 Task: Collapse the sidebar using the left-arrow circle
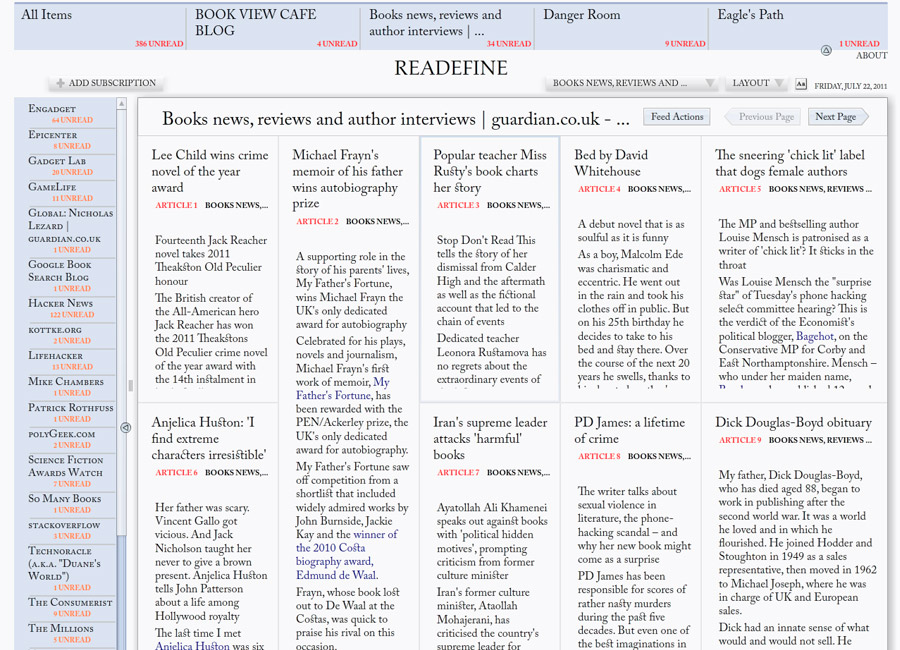click(x=125, y=428)
